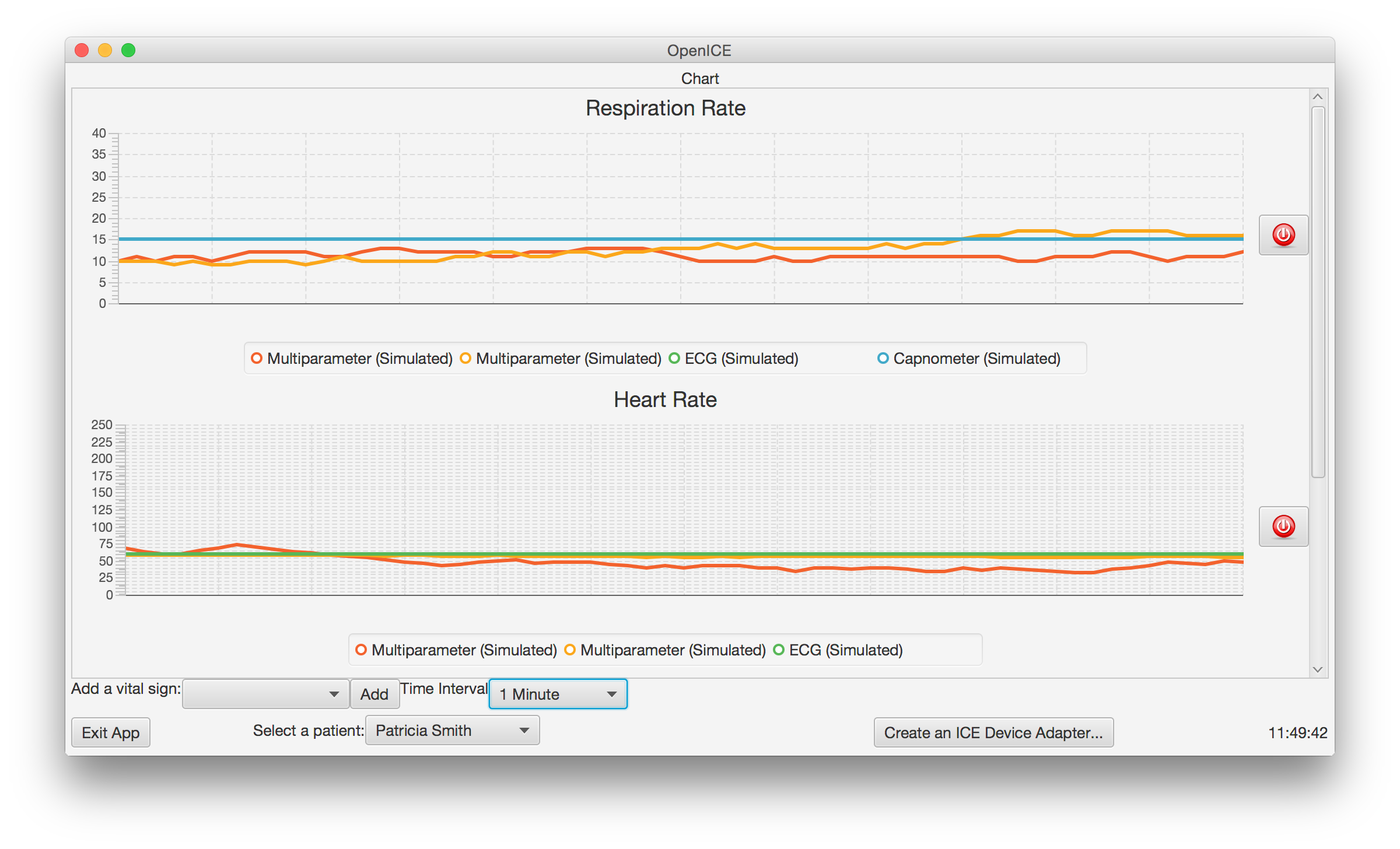Click the yellow Multiparameter legend marker under Respiration Rate
Image resolution: width=1400 pixels, height=849 pixels.
[466, 358]
